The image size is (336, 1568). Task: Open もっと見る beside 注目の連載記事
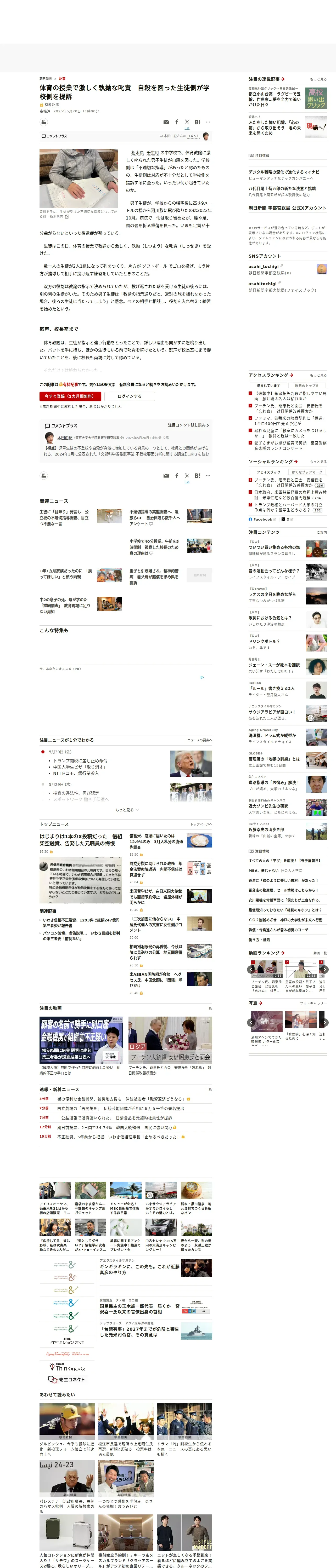point(318,79)
